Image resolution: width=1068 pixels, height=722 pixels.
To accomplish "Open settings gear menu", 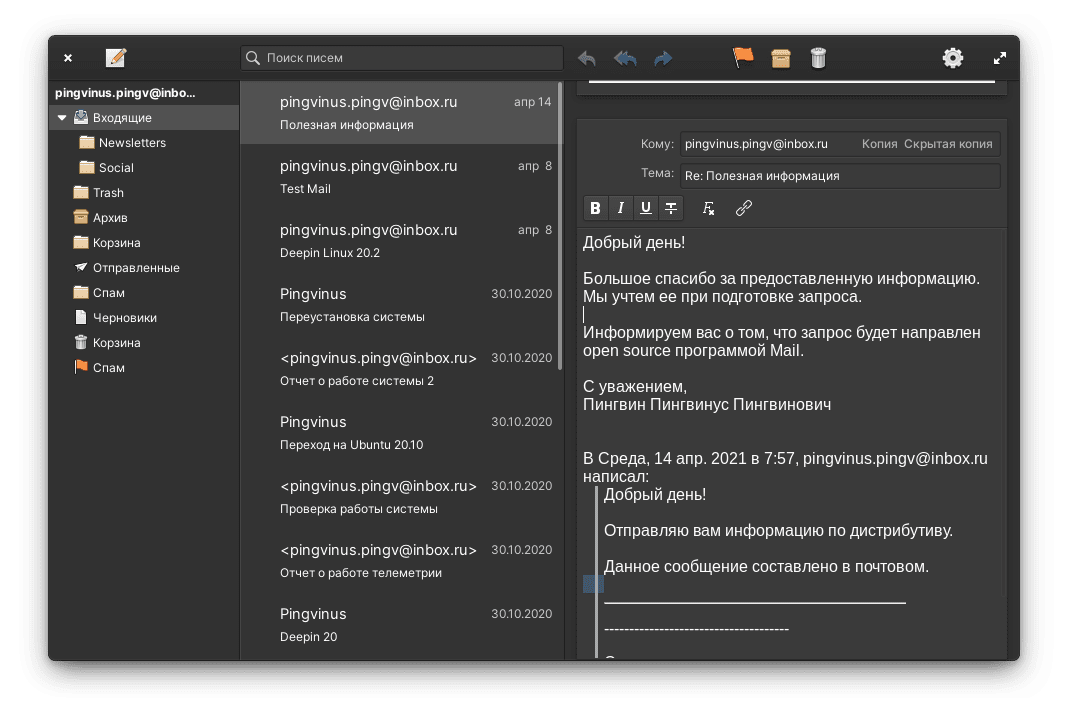I will coord(953,58).
